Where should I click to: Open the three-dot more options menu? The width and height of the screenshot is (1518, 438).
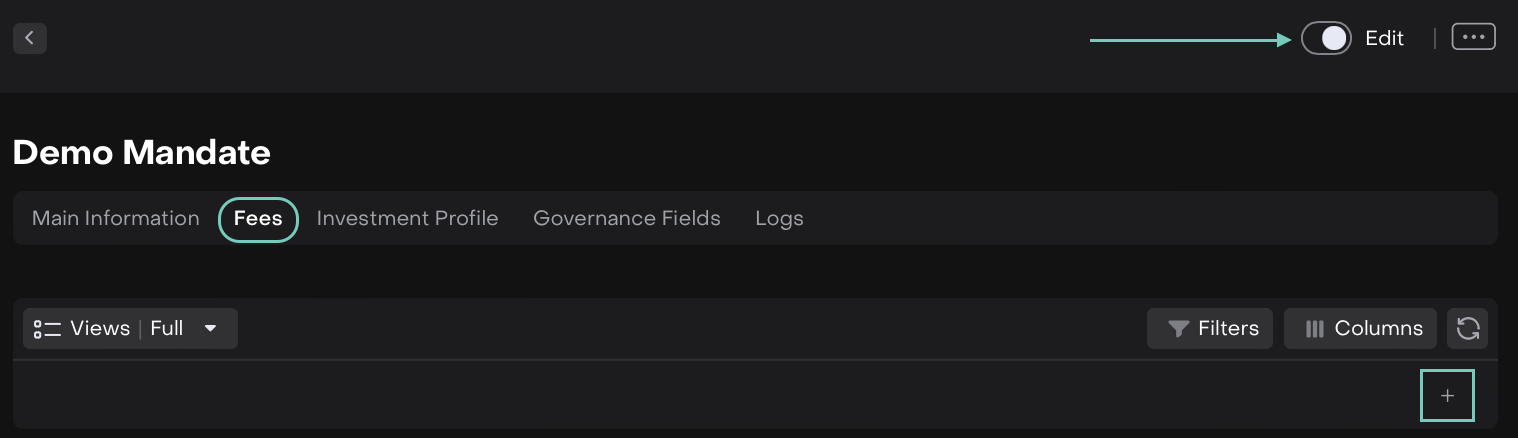pos(1473,37)
